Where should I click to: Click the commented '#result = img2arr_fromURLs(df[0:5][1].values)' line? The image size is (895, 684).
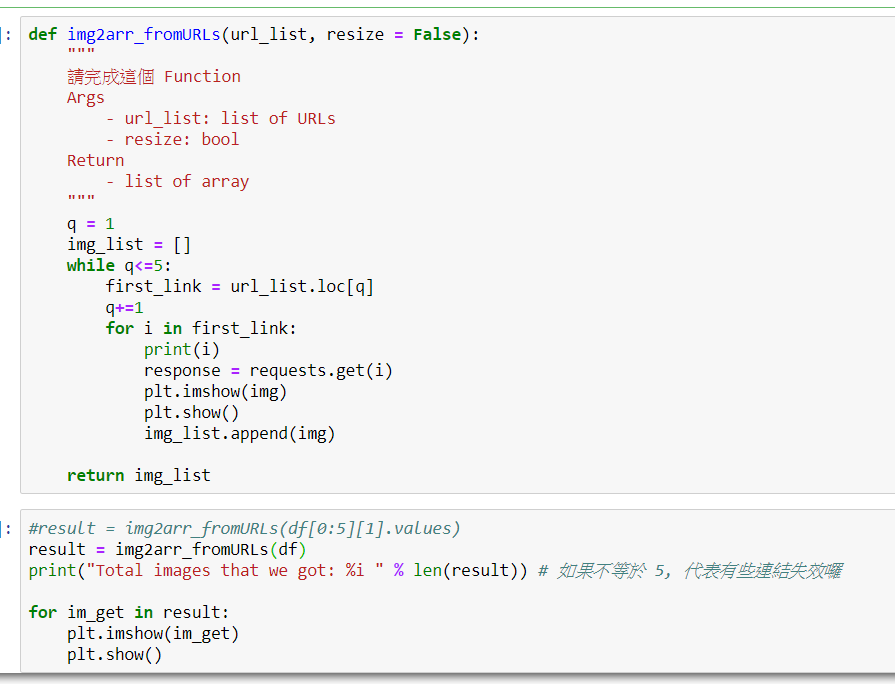click(x=244, y=529)
